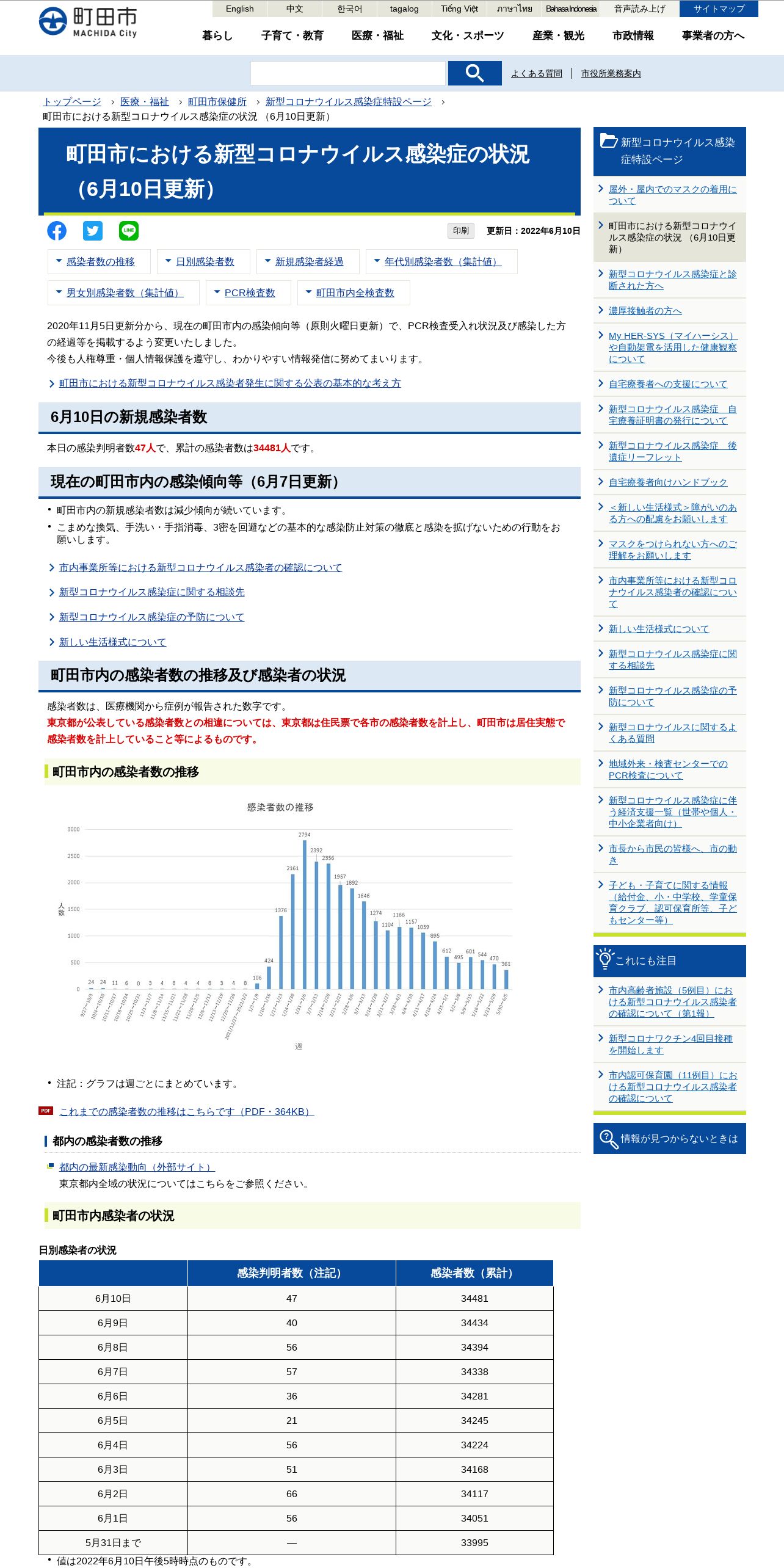The image size is (784, 1568).
Task: Open sidebar link 市長から市民の皆様へ
Action: tap(672, 854)
